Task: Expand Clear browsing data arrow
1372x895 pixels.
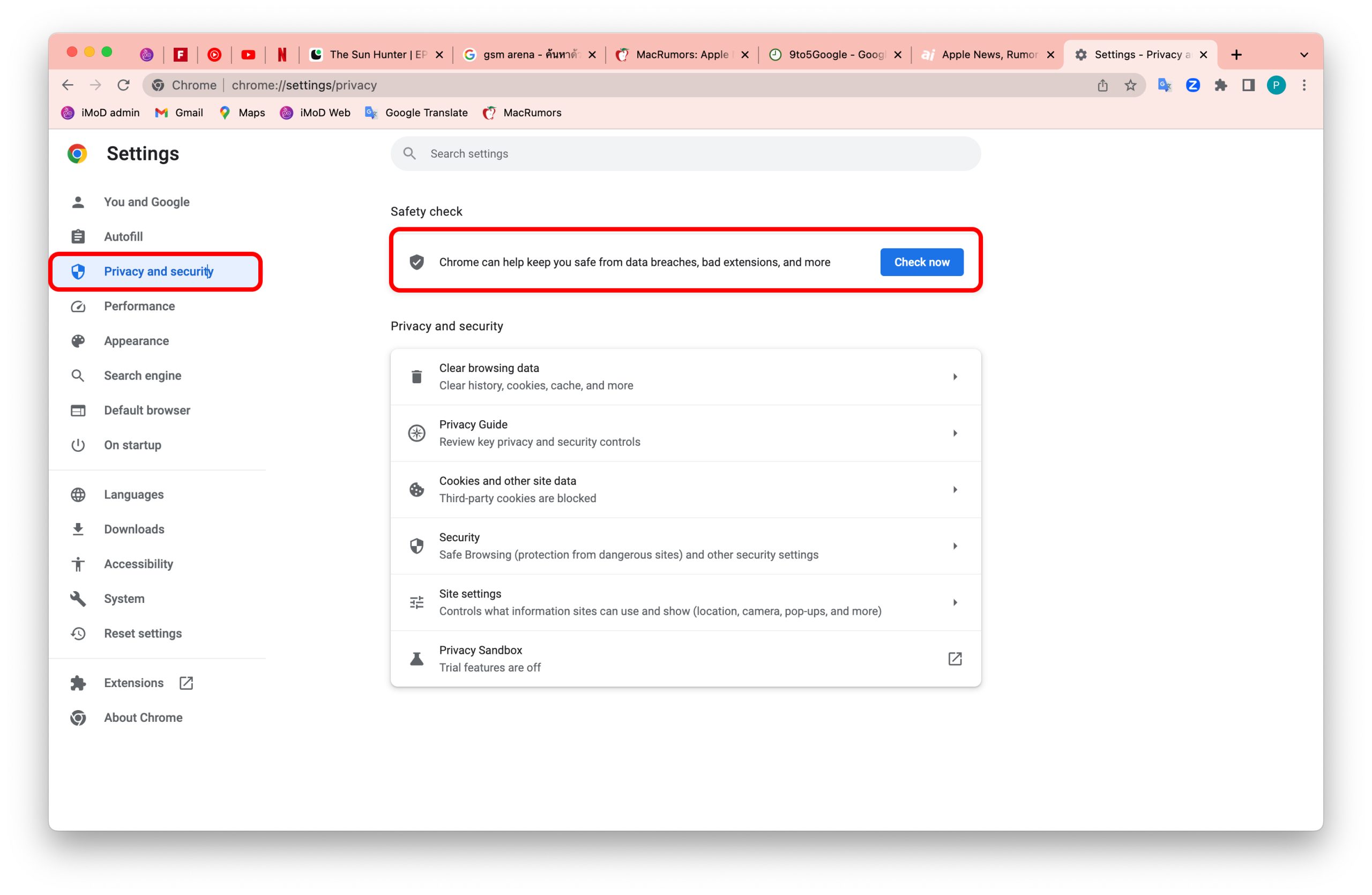Action: [955, 377]
